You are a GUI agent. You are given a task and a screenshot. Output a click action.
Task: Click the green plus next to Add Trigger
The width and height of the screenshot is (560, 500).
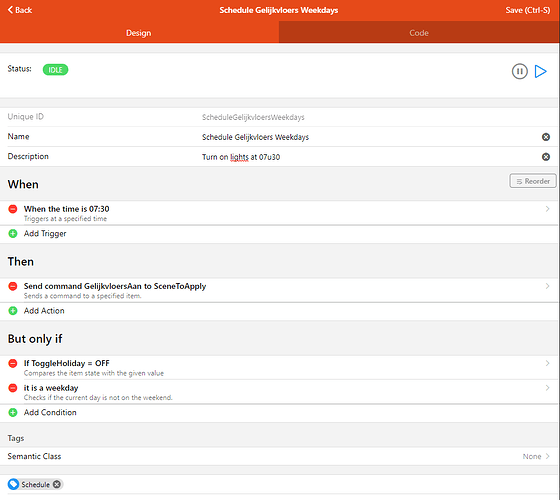coord(13,234)
